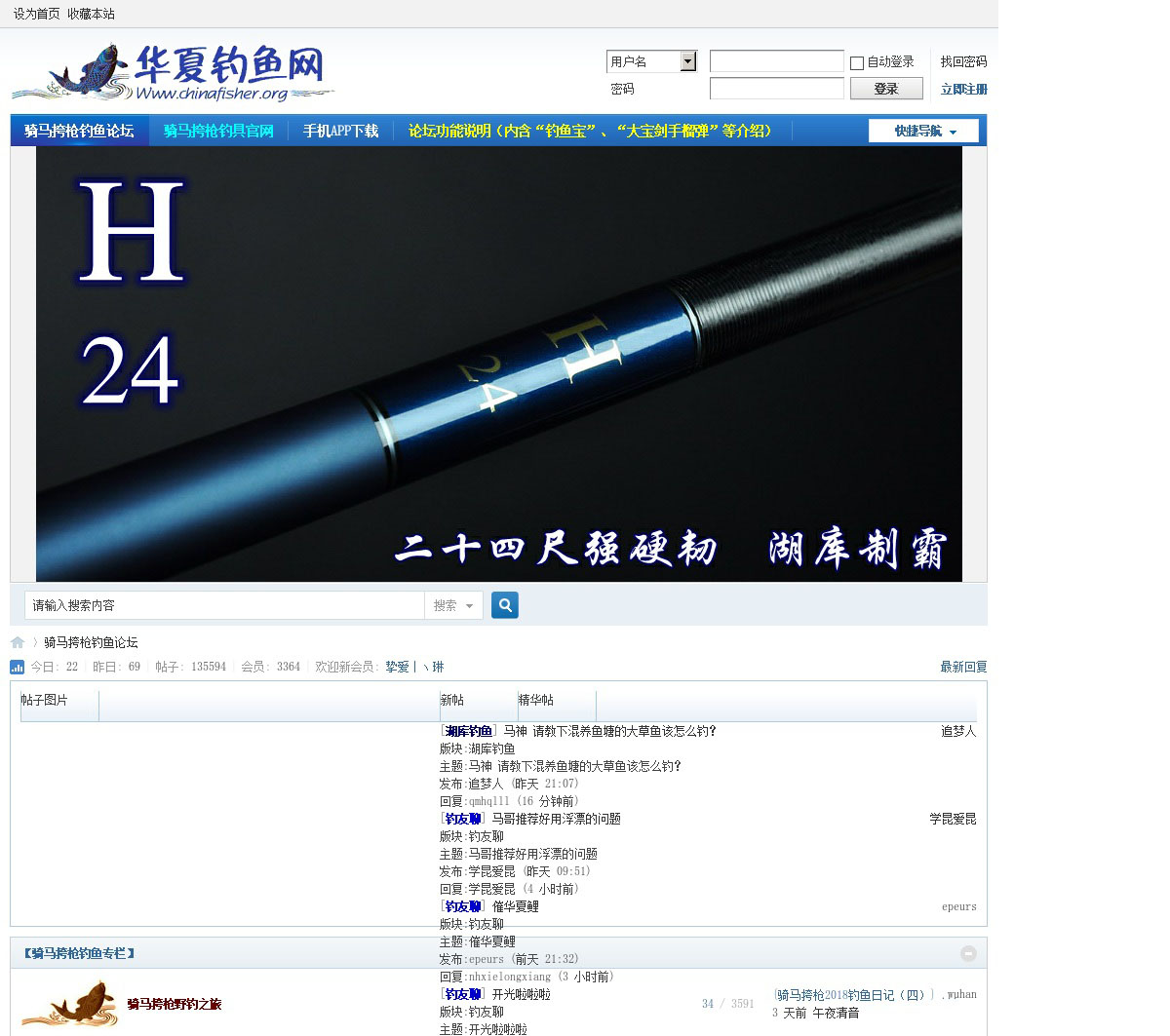Screen dimensions: 1170x1036
Task: Open the 搜索 type dropdown
Action: 453,605
